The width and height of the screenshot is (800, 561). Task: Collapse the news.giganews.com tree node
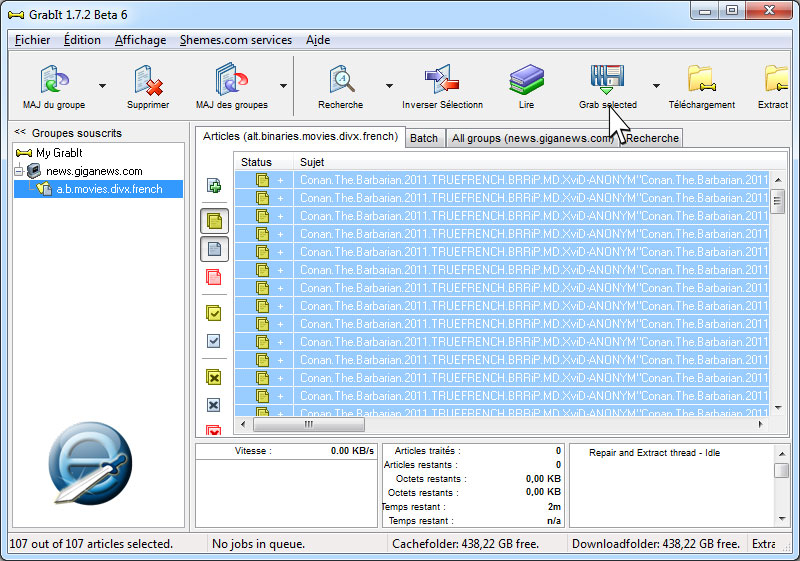[x=19, y=171]
